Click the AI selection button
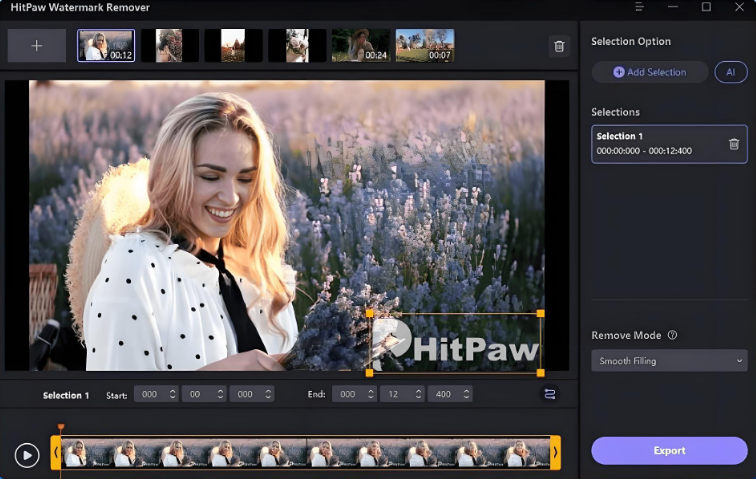Image resolution: width=756 pixels, height=479 pixels. [x=730, y=72]
